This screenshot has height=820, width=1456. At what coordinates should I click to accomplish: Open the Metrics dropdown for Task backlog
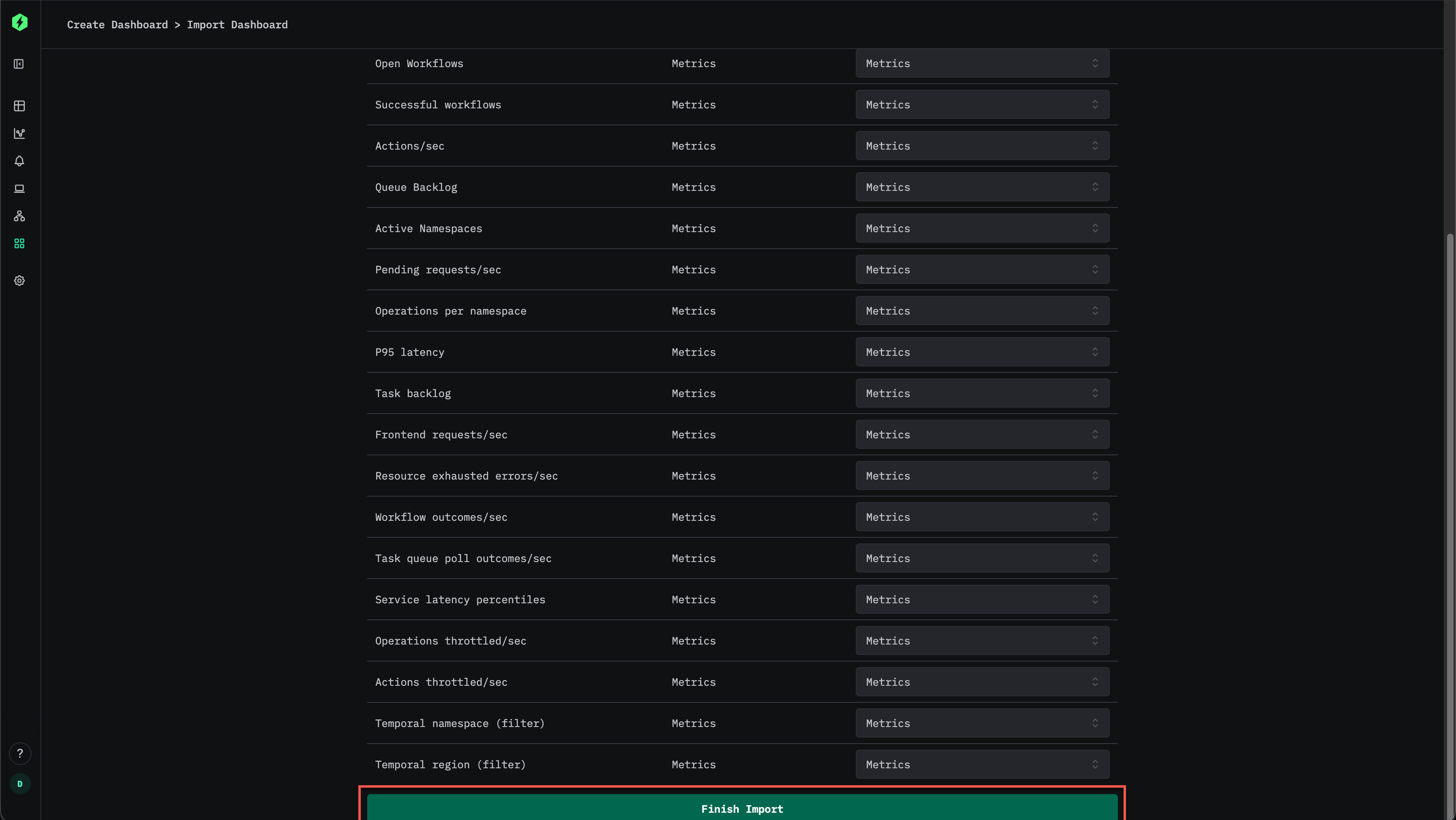click(982, 393)
